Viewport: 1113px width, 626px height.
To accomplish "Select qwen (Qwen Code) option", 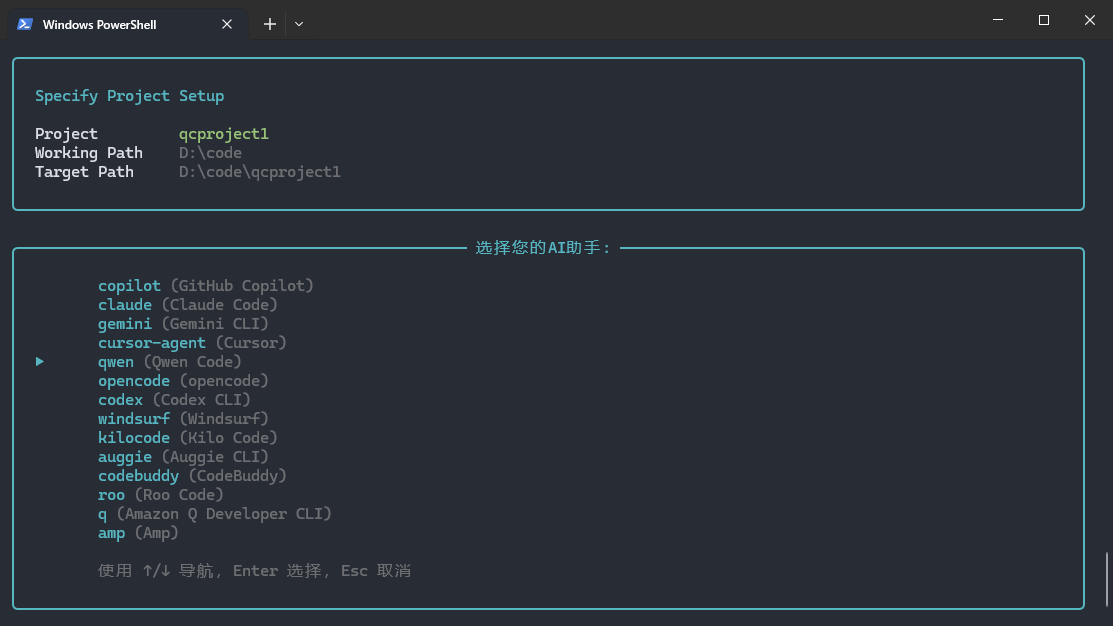I will coord(115,361).
